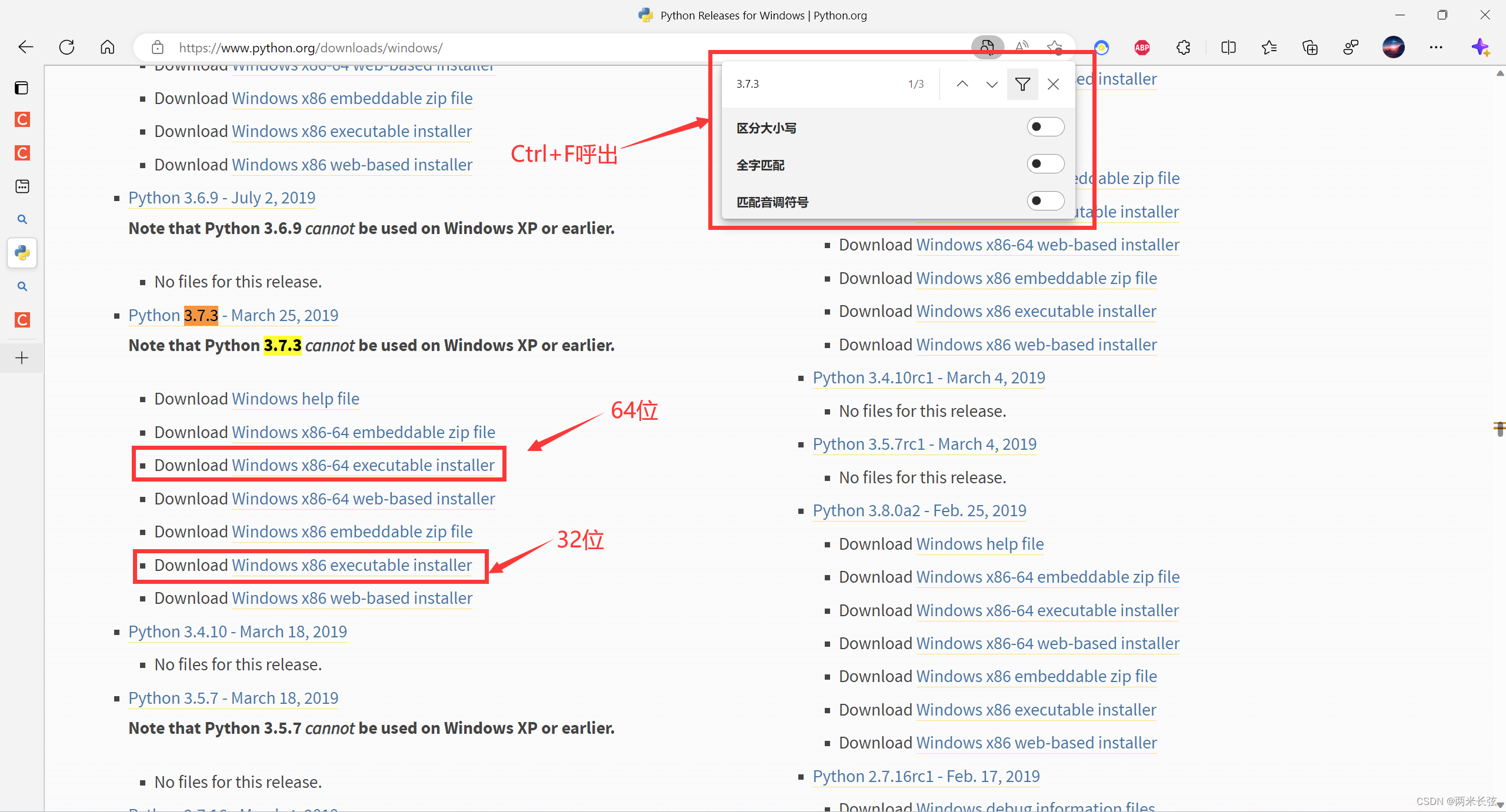The height and width of the screenshot is (812, 1506).
Task: Switch to the bottom CSDN vertical tab
Action: [22, 320]
